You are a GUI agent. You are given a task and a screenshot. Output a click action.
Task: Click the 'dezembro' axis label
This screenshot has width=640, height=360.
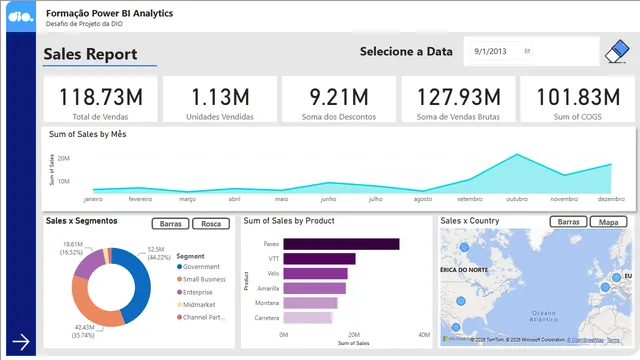[611, 199]
